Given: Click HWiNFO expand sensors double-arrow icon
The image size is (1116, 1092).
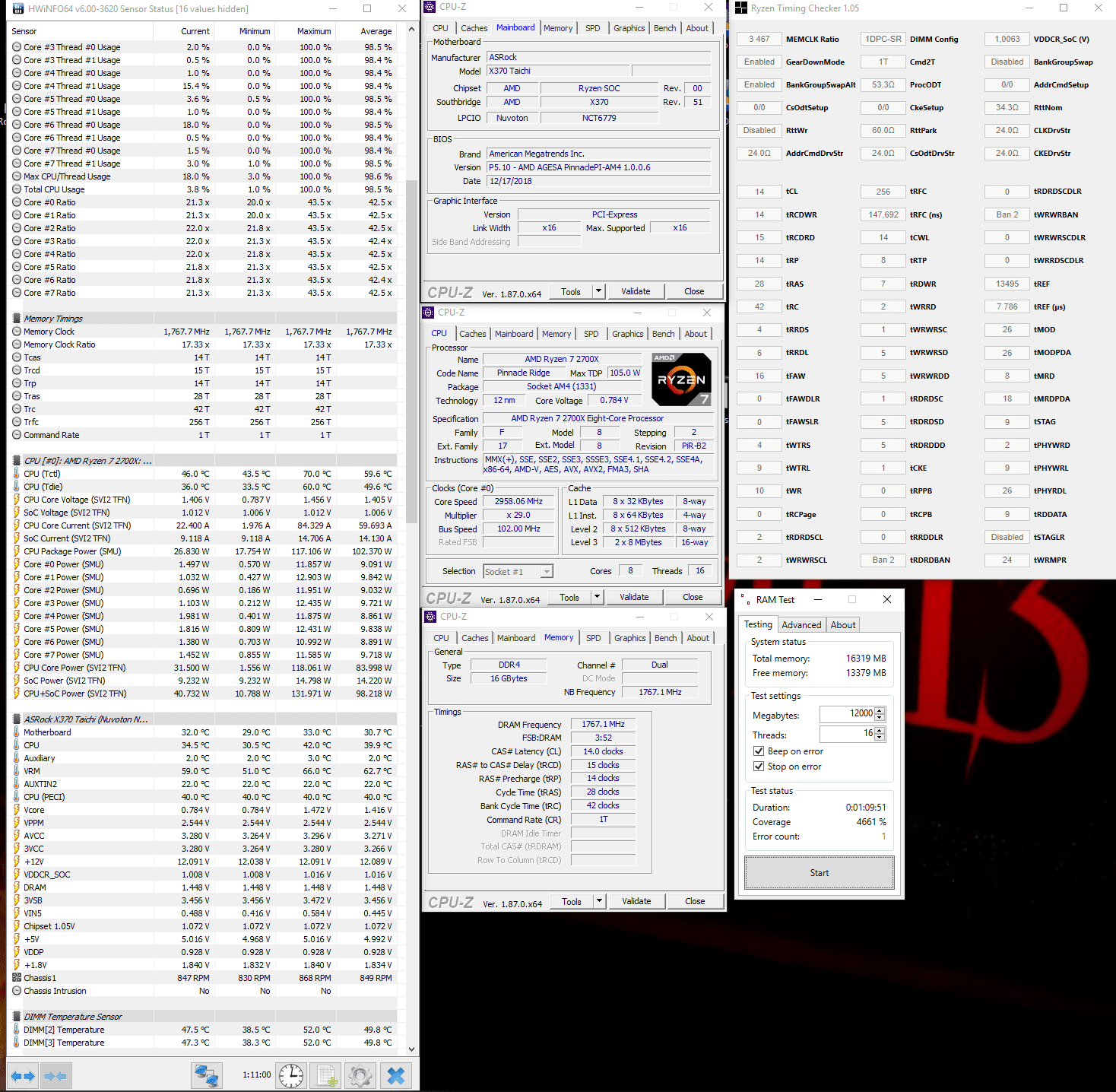Looking at the screenshot, I should pos(23,1076).
